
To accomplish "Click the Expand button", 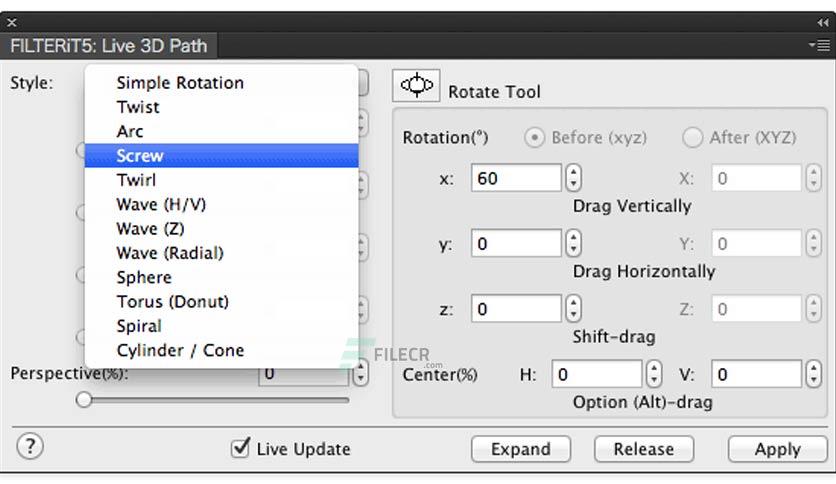I will (x=521, y=449).
